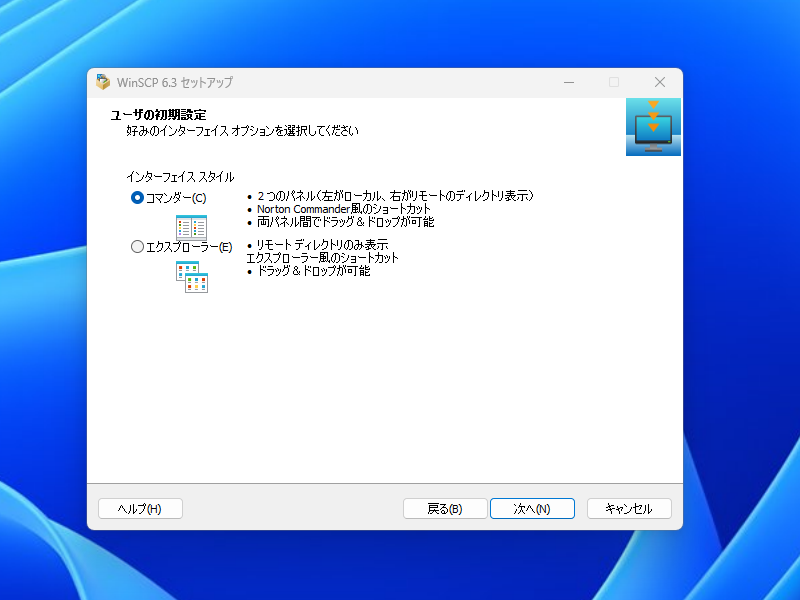Minimize the WinSCP setup window

click(569, 82)
